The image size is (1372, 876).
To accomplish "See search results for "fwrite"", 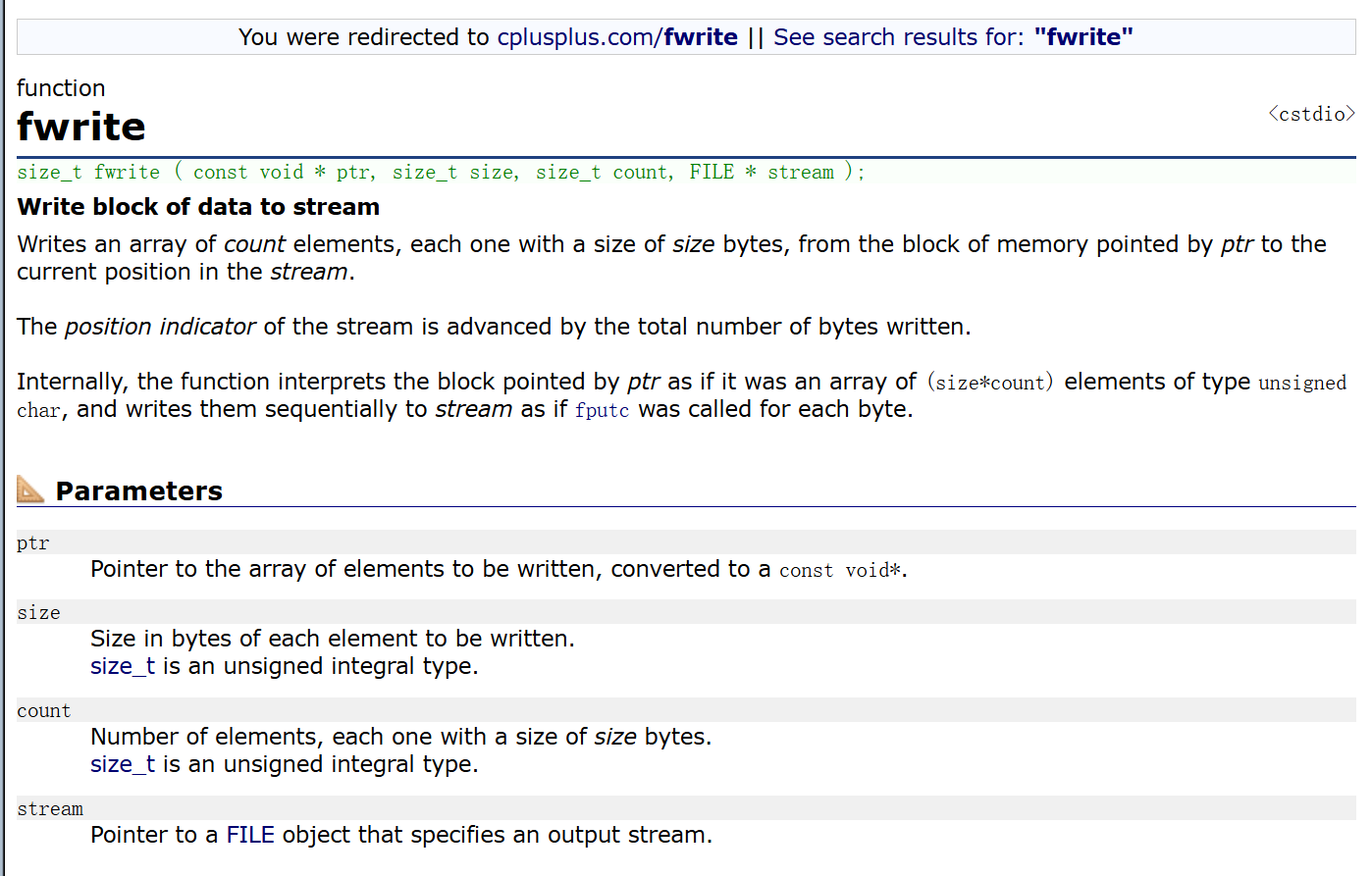I will click(952, 37).
